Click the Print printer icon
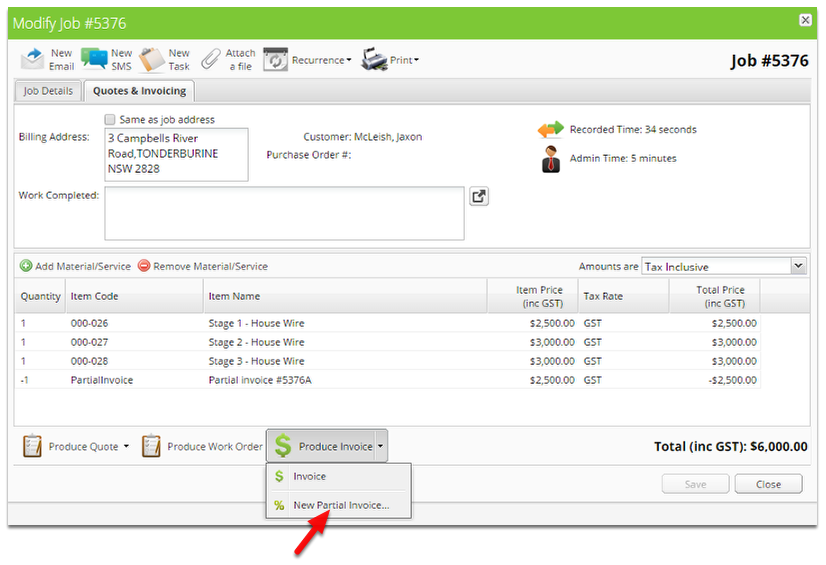Screen dimensions: 826x565 (x=374, y=60)
